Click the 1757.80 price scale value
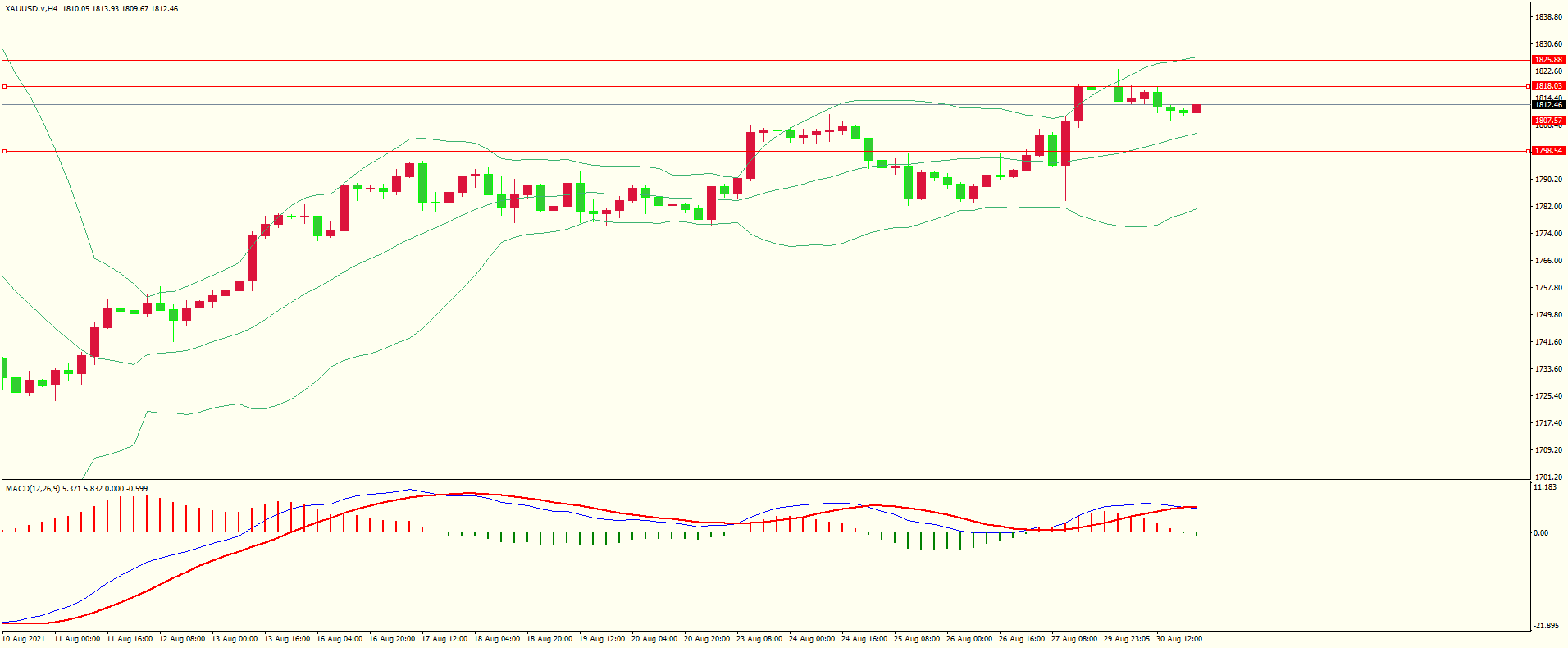Screen dimensions: 1568x648 tap(1548, 288)
